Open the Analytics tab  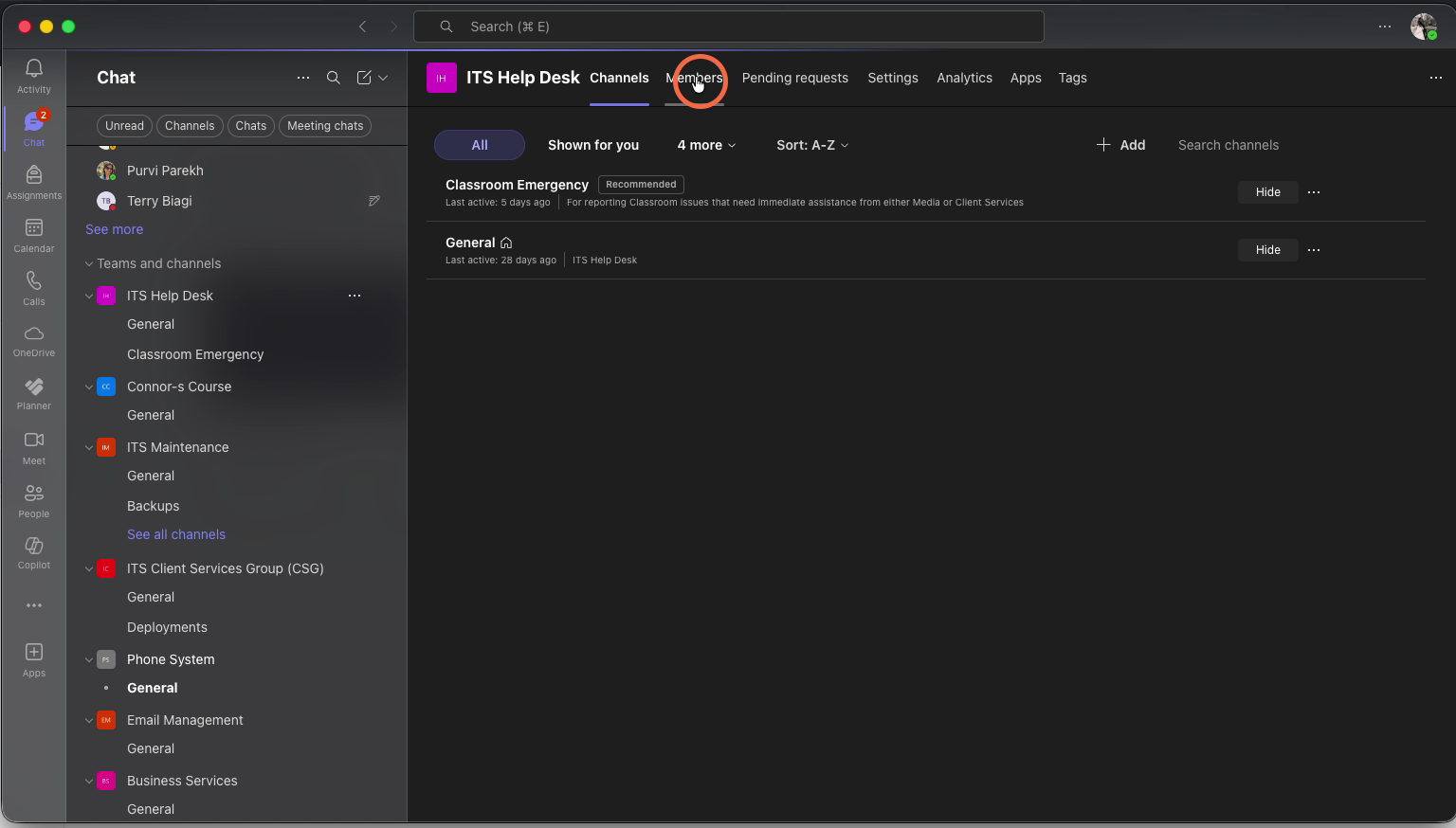[964, 78]
